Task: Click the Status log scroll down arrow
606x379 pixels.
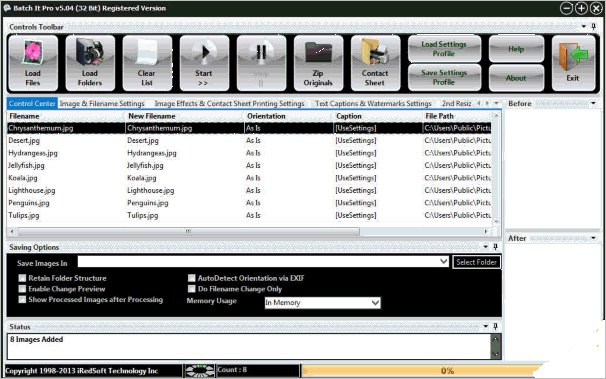Action: (x=496, y=353)
